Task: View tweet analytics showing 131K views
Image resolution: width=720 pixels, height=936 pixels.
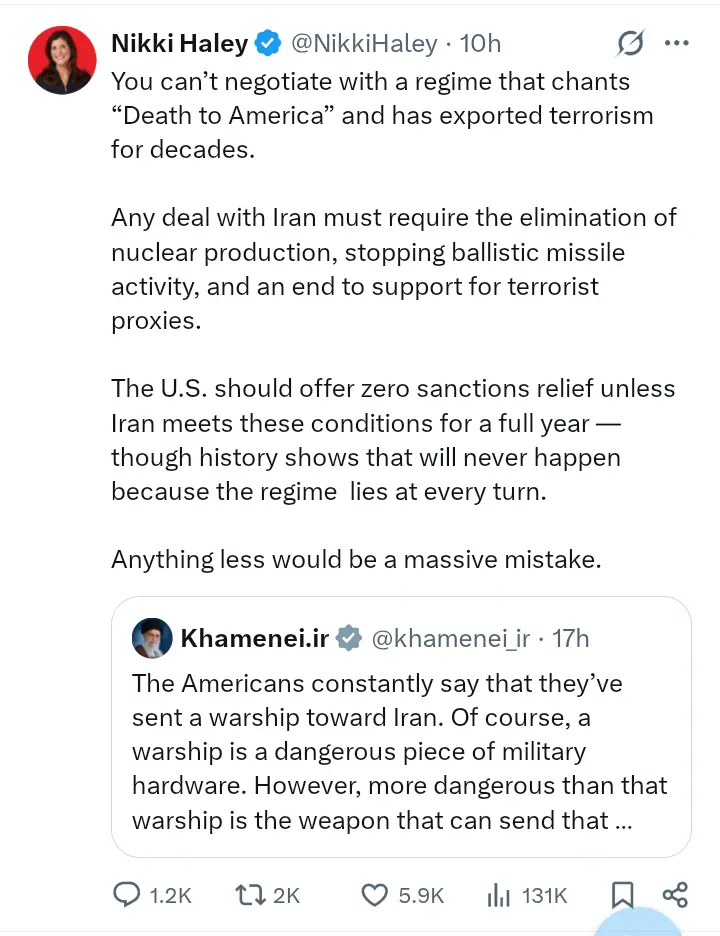Action: [x=499, y=895]
